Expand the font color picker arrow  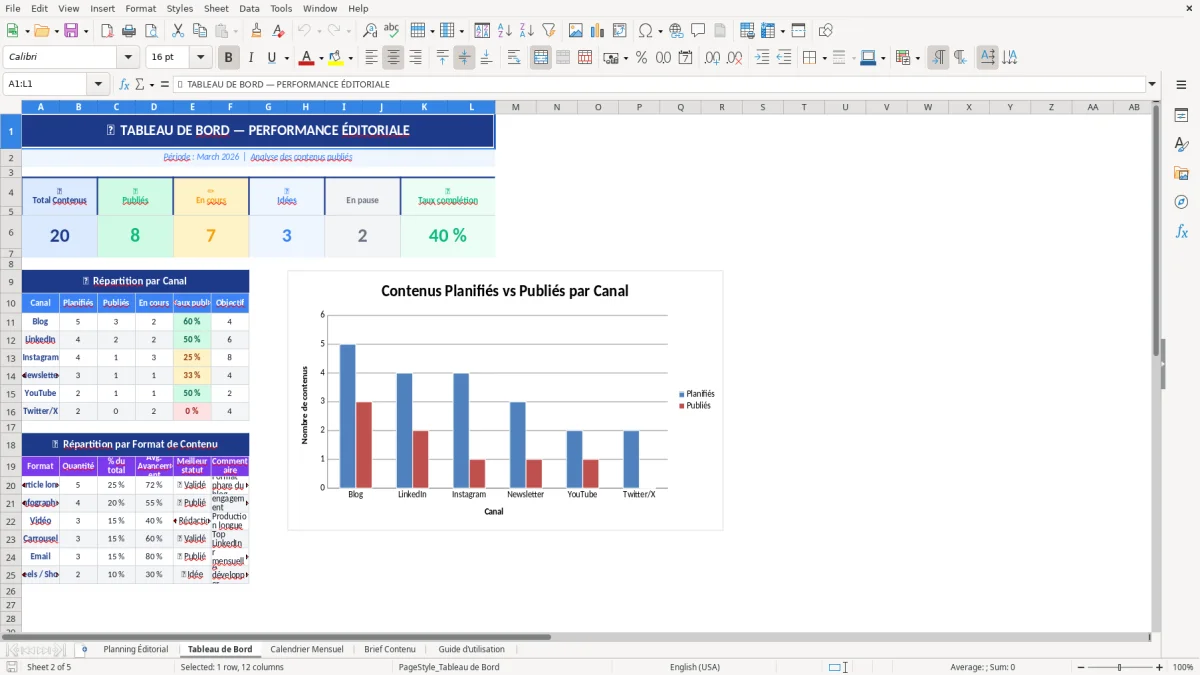click(320, 57)
